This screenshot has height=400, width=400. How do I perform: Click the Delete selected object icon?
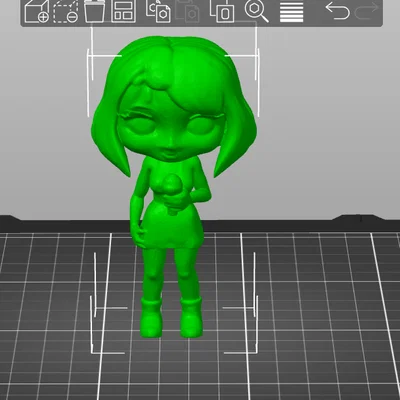[x=66, y=11]
